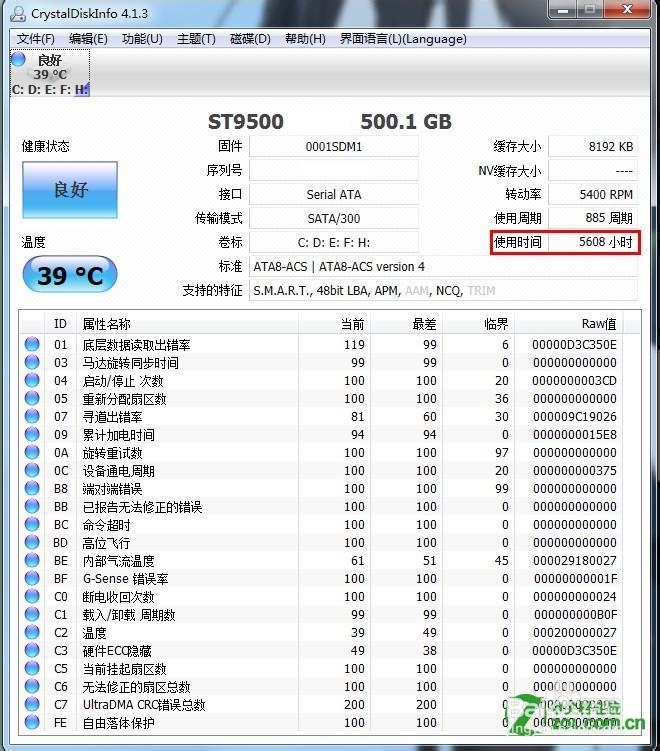Click status icon for C0 断电收回次数

coord(32,596)
